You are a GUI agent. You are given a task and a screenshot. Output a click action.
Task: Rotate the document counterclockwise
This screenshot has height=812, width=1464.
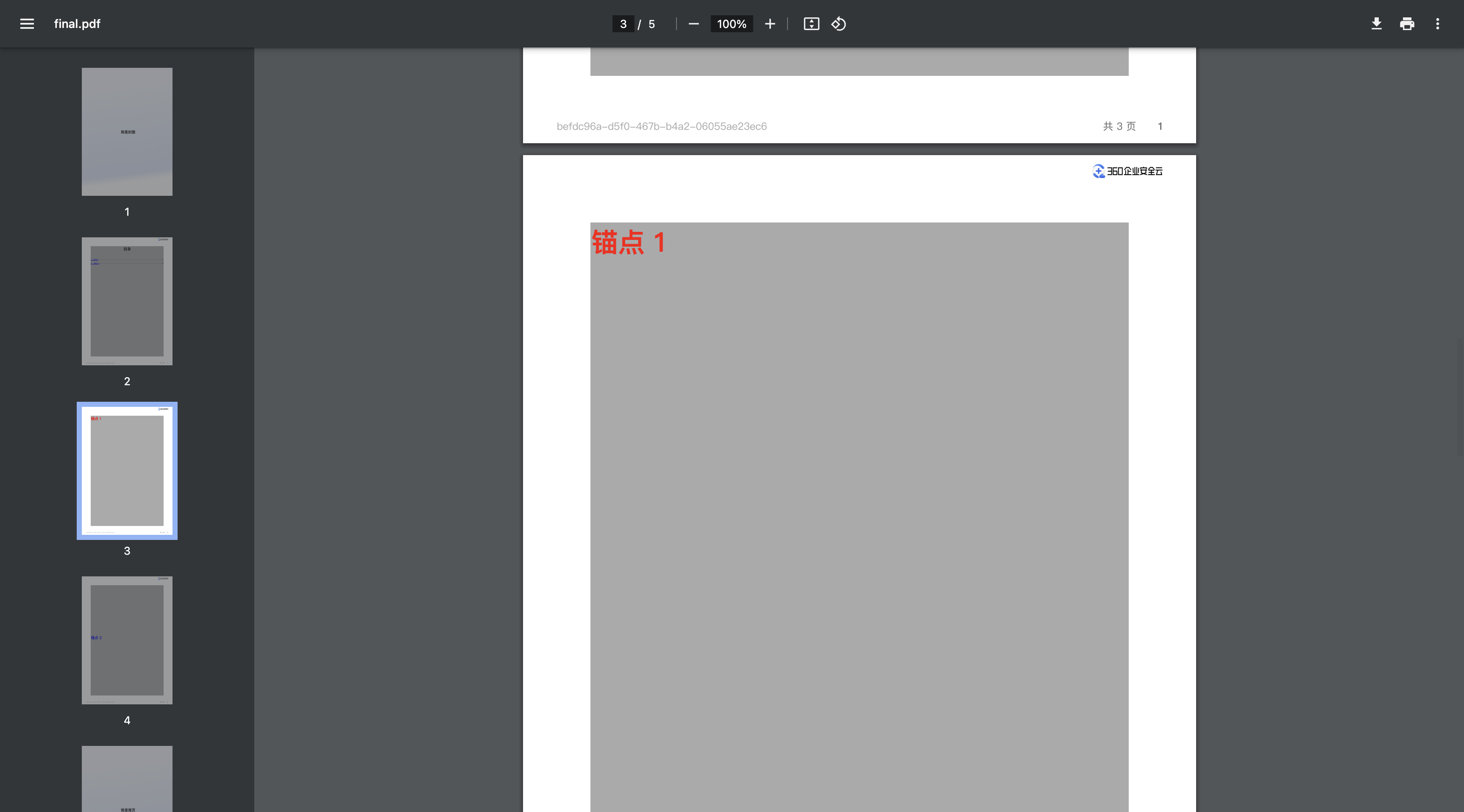pyautogui.click(x=839, y=24)
